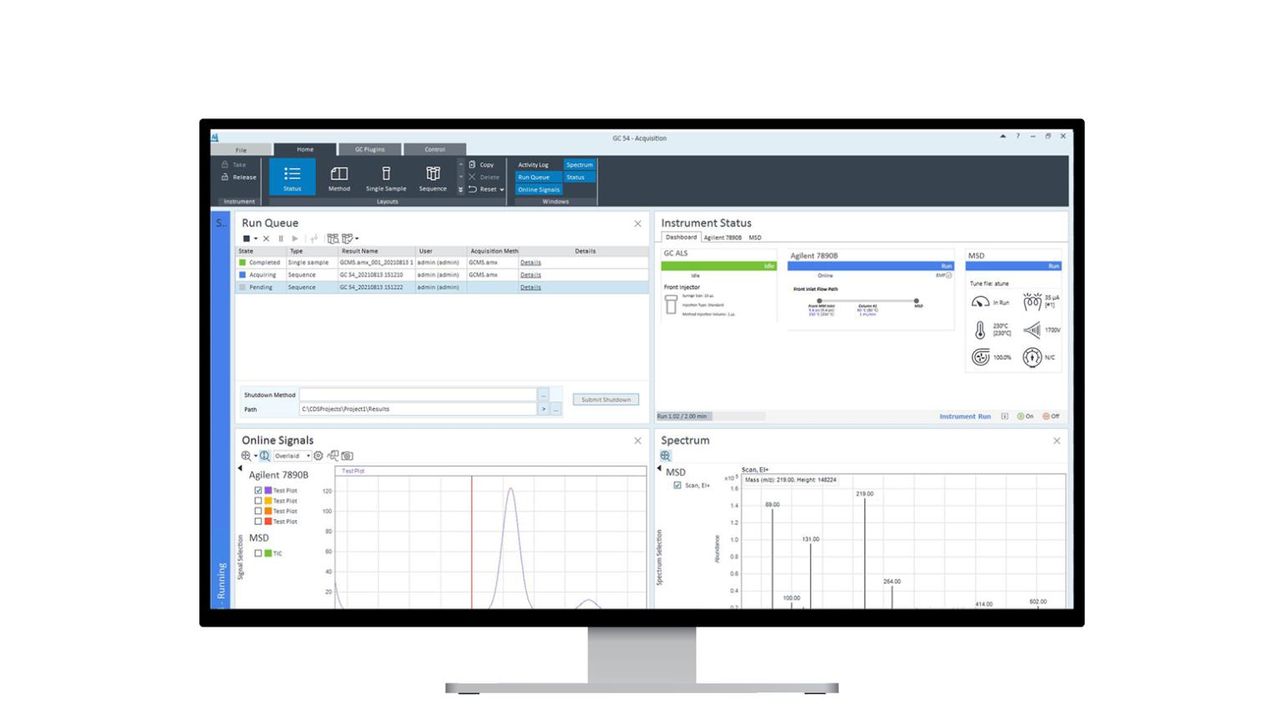1280x720 pixels.
Task: Collapse the Signal Selection pane arrow
Action: tap(240, 468)
